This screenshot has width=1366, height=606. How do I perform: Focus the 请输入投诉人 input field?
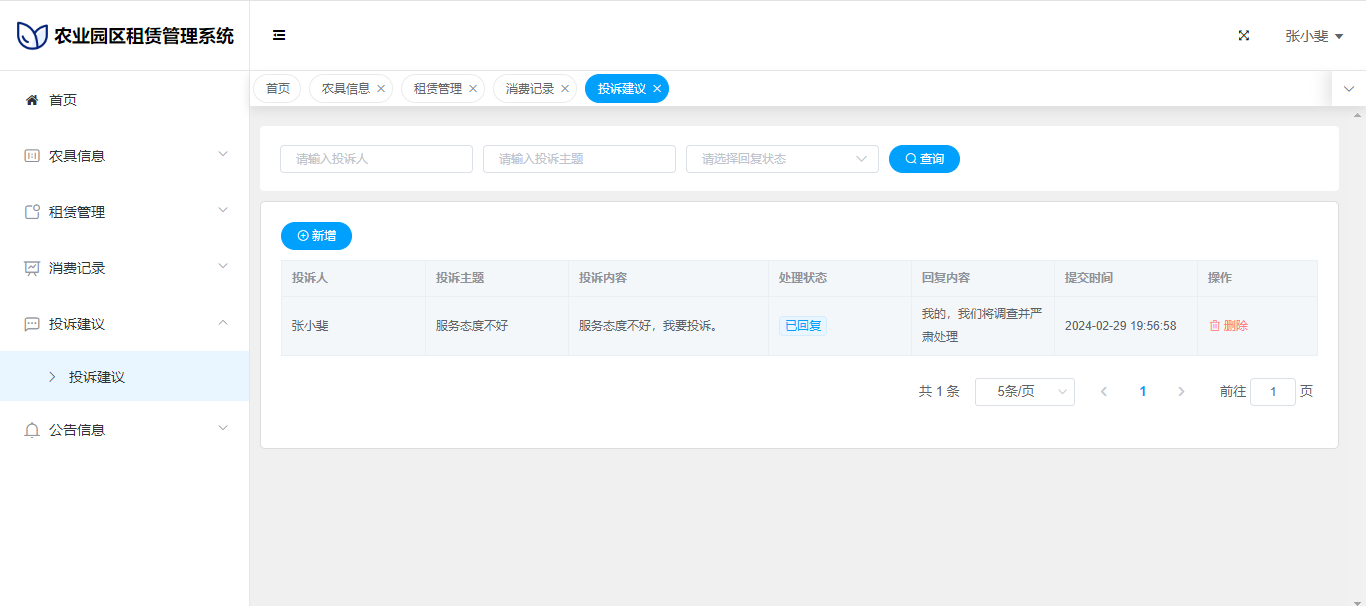(376, 159)
